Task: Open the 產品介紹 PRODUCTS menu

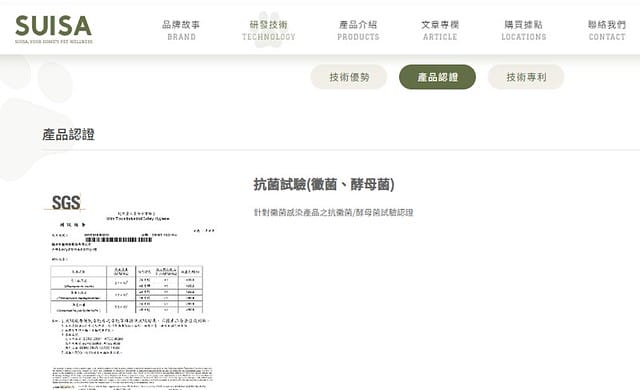Action: tap(358, 30)
